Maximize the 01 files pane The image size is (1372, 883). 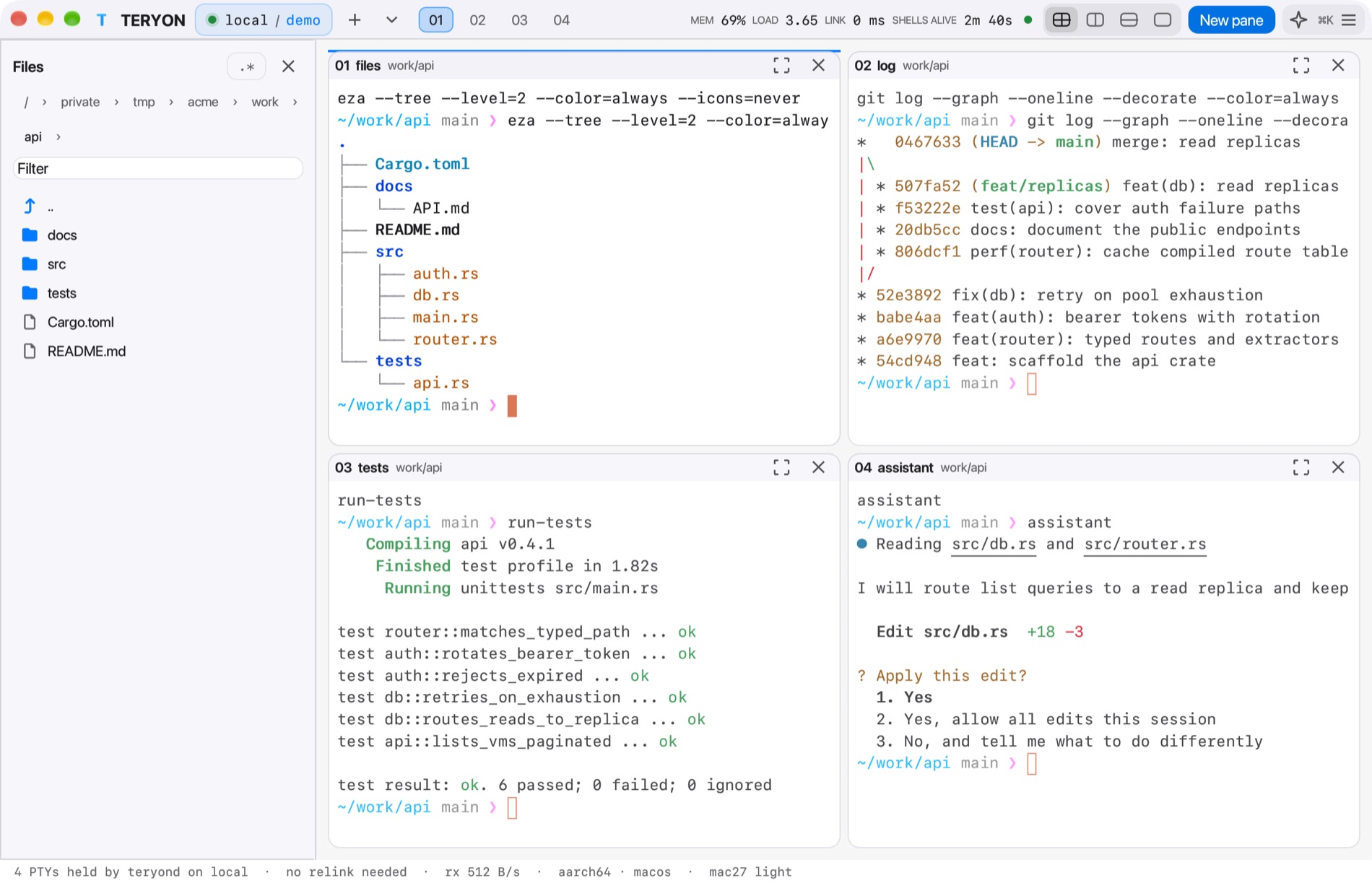click(781, 66)
